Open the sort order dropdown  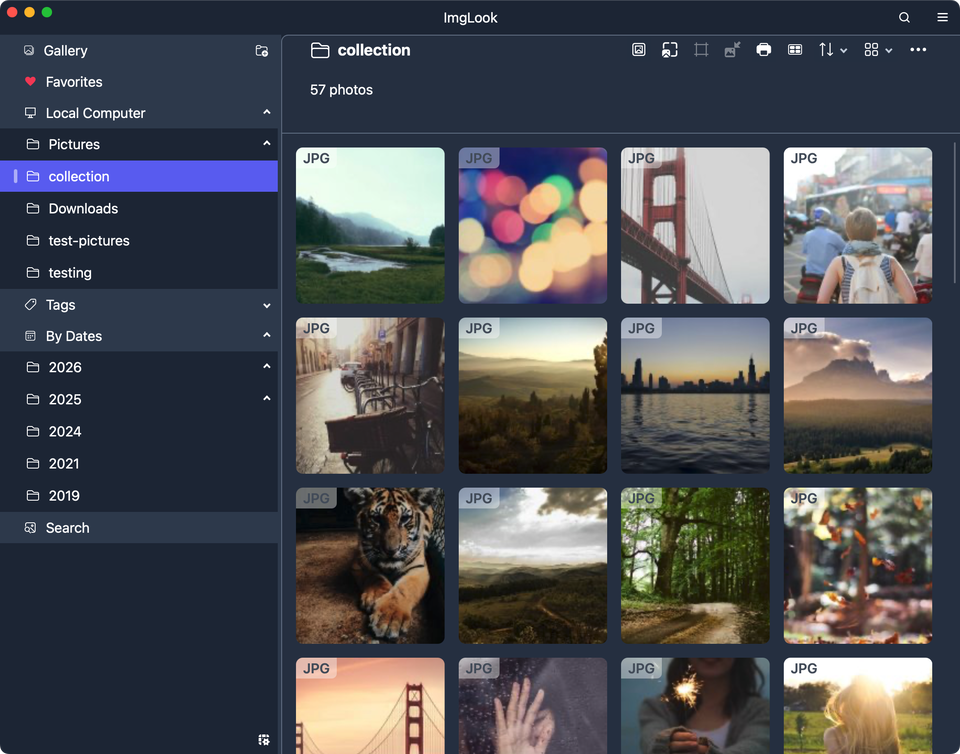832,50
